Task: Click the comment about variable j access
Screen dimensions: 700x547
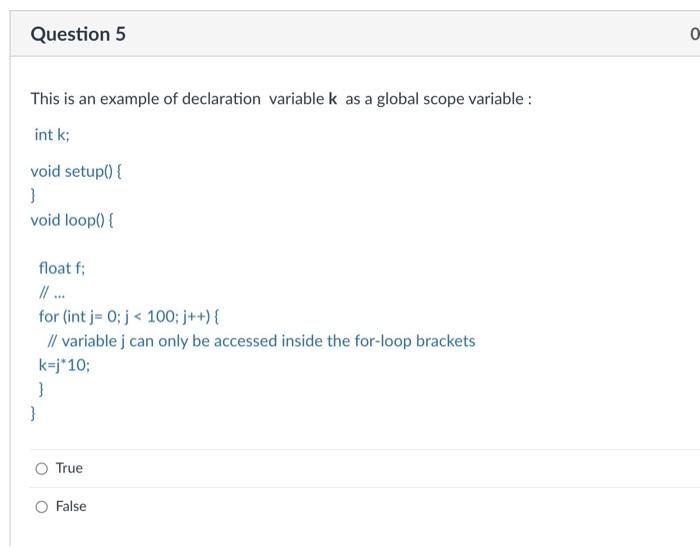Action: click(262, 341)
